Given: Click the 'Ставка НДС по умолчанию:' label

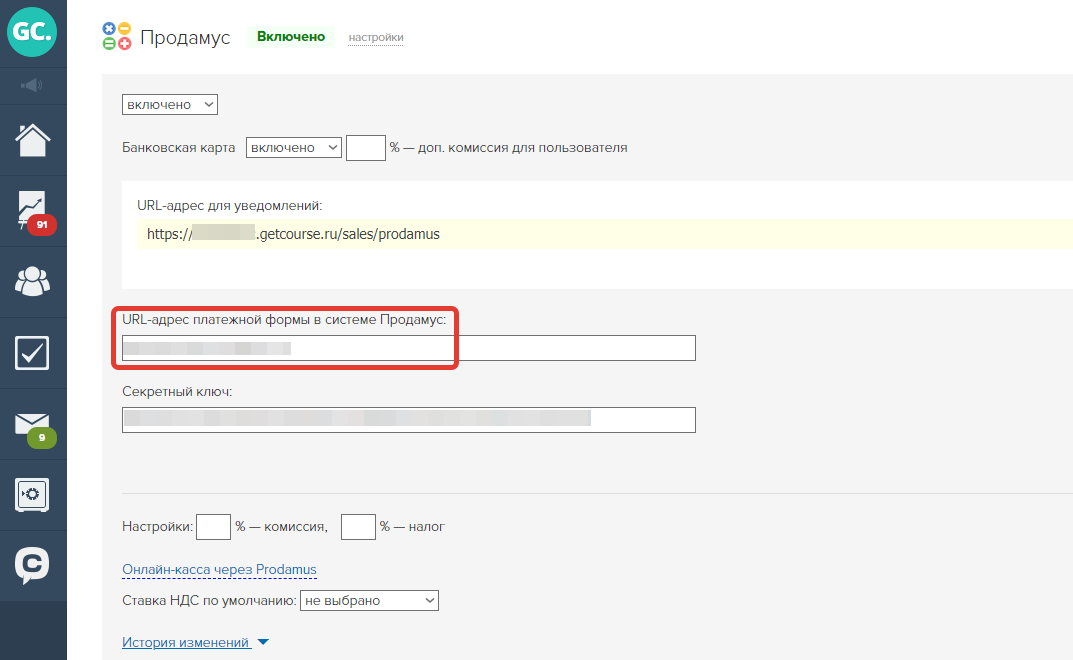Looking at the screenshot, I should coord(209,600).
